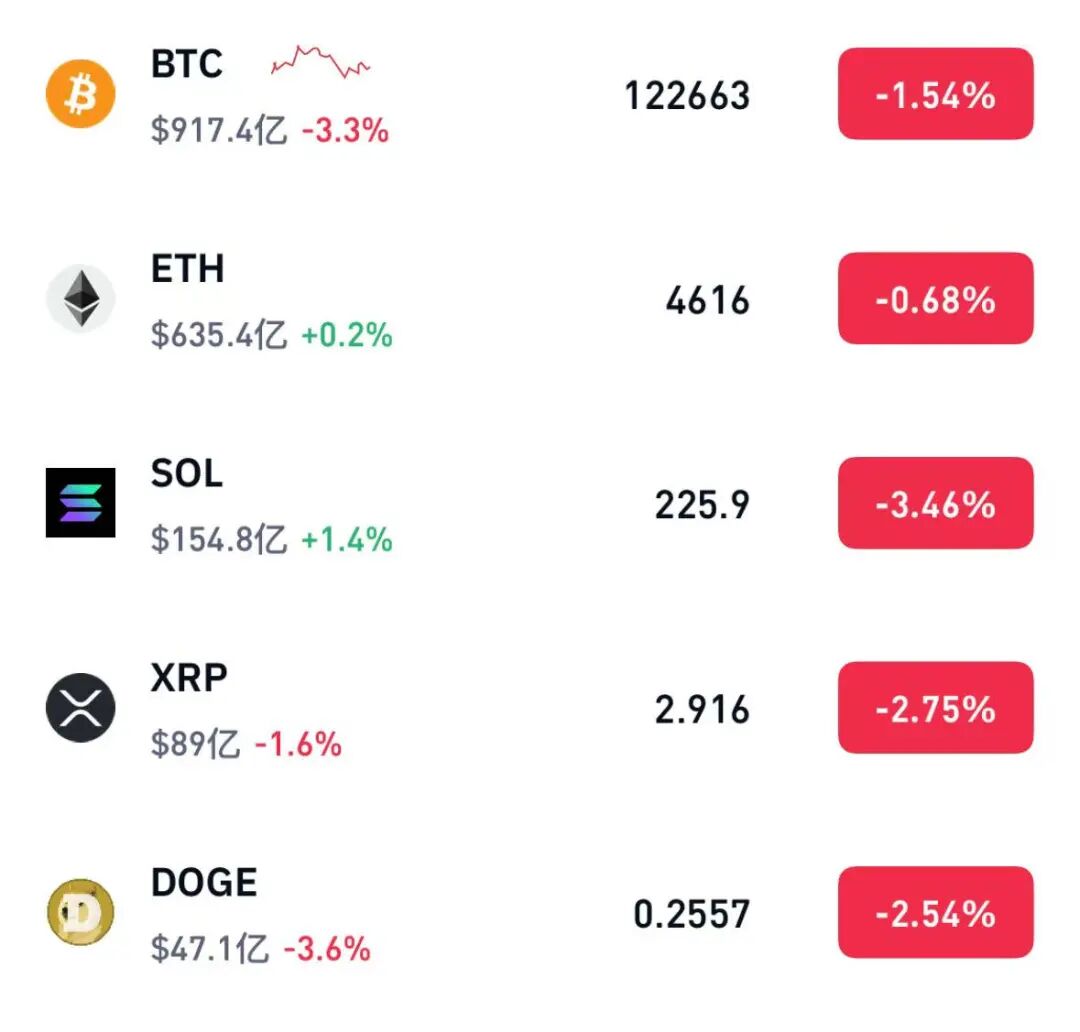The image size is (1080, 1032).
Task: Tap the SOL -3.46% change badge
Action: point(935,503)
